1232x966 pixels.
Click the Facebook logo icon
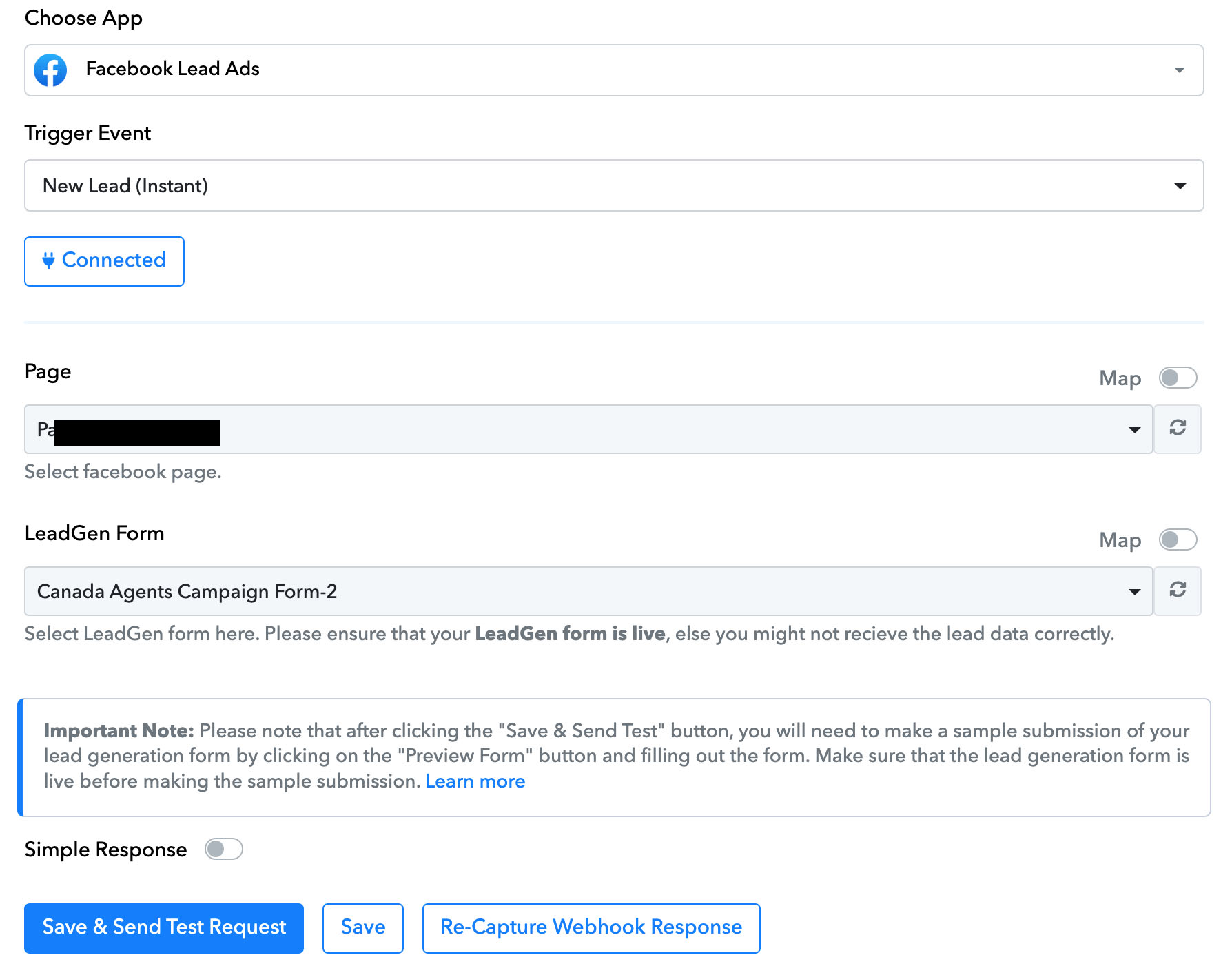coord(50,70)
